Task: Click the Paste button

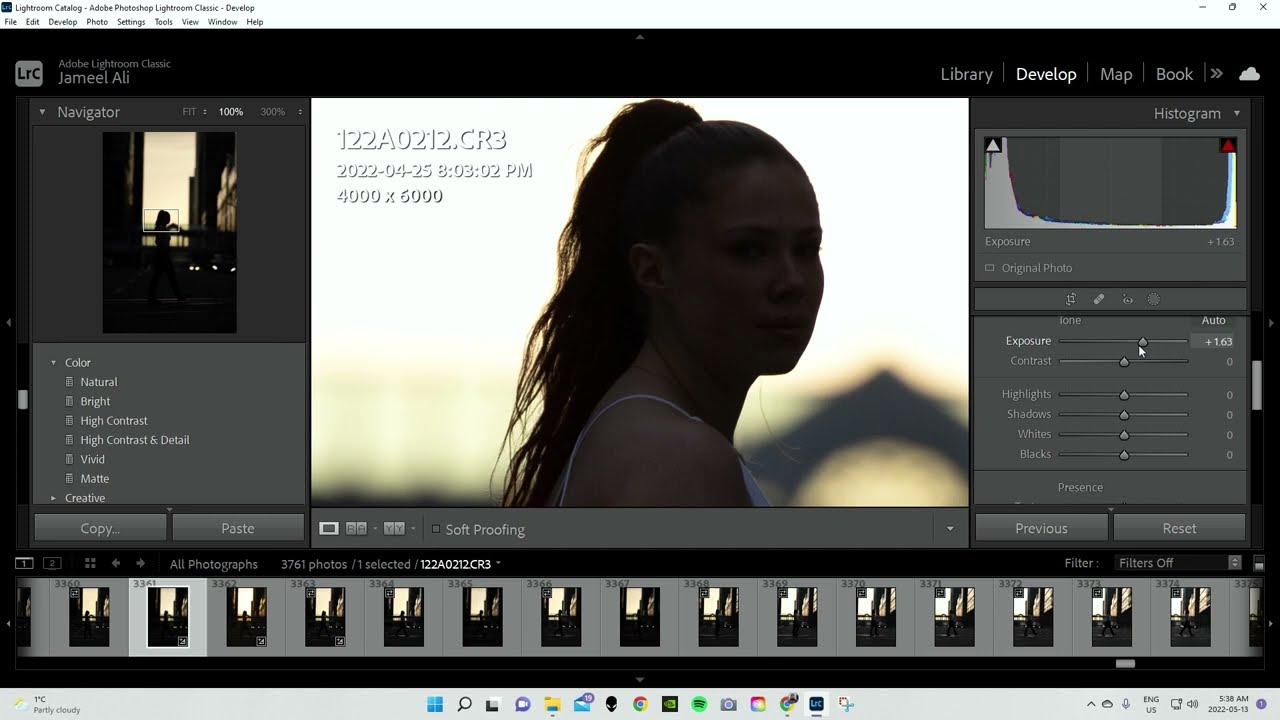Action: 238,528
